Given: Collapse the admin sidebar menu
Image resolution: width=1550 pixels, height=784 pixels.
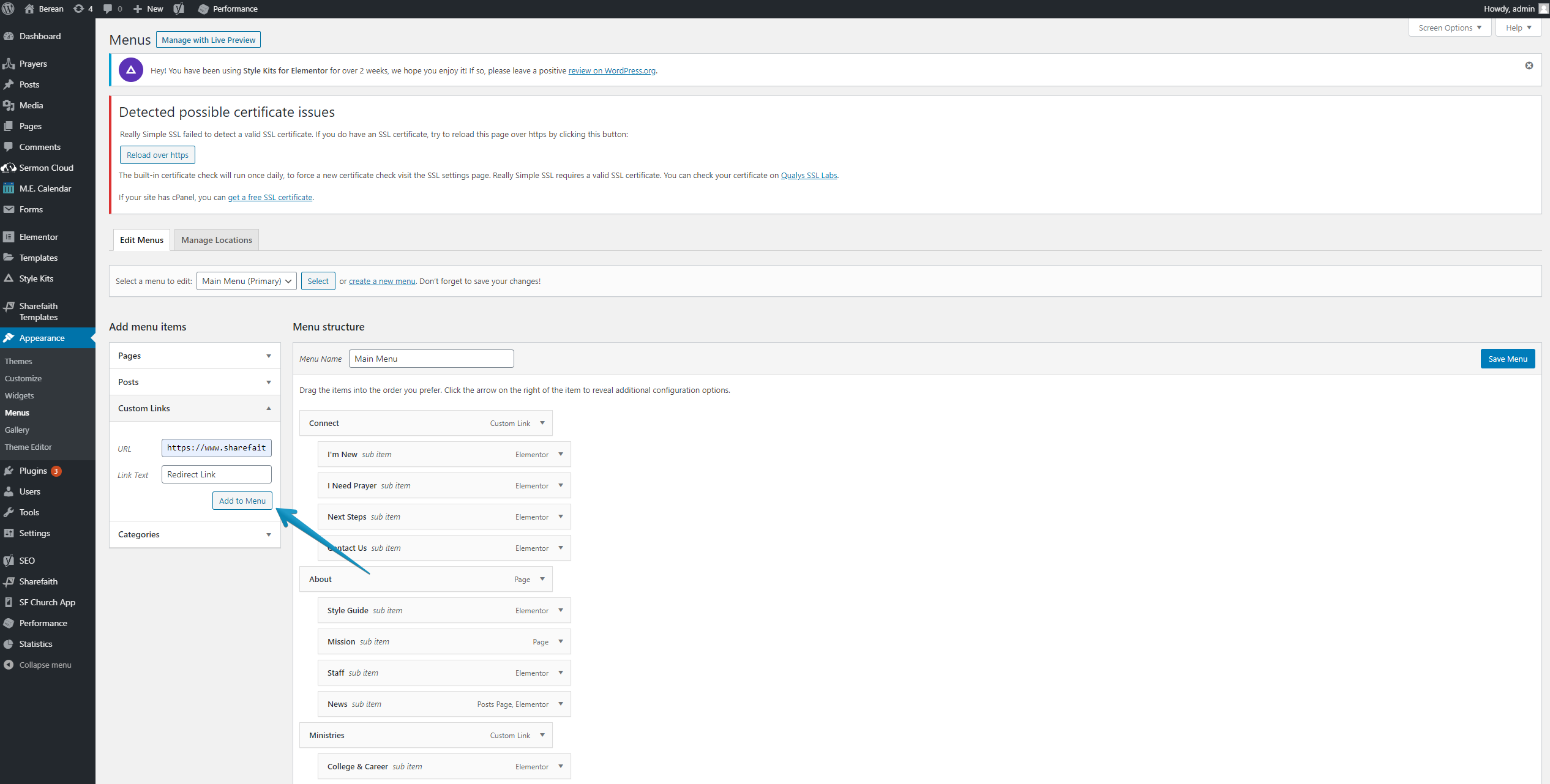Looking at the screenshot, I should coord(45,665).
